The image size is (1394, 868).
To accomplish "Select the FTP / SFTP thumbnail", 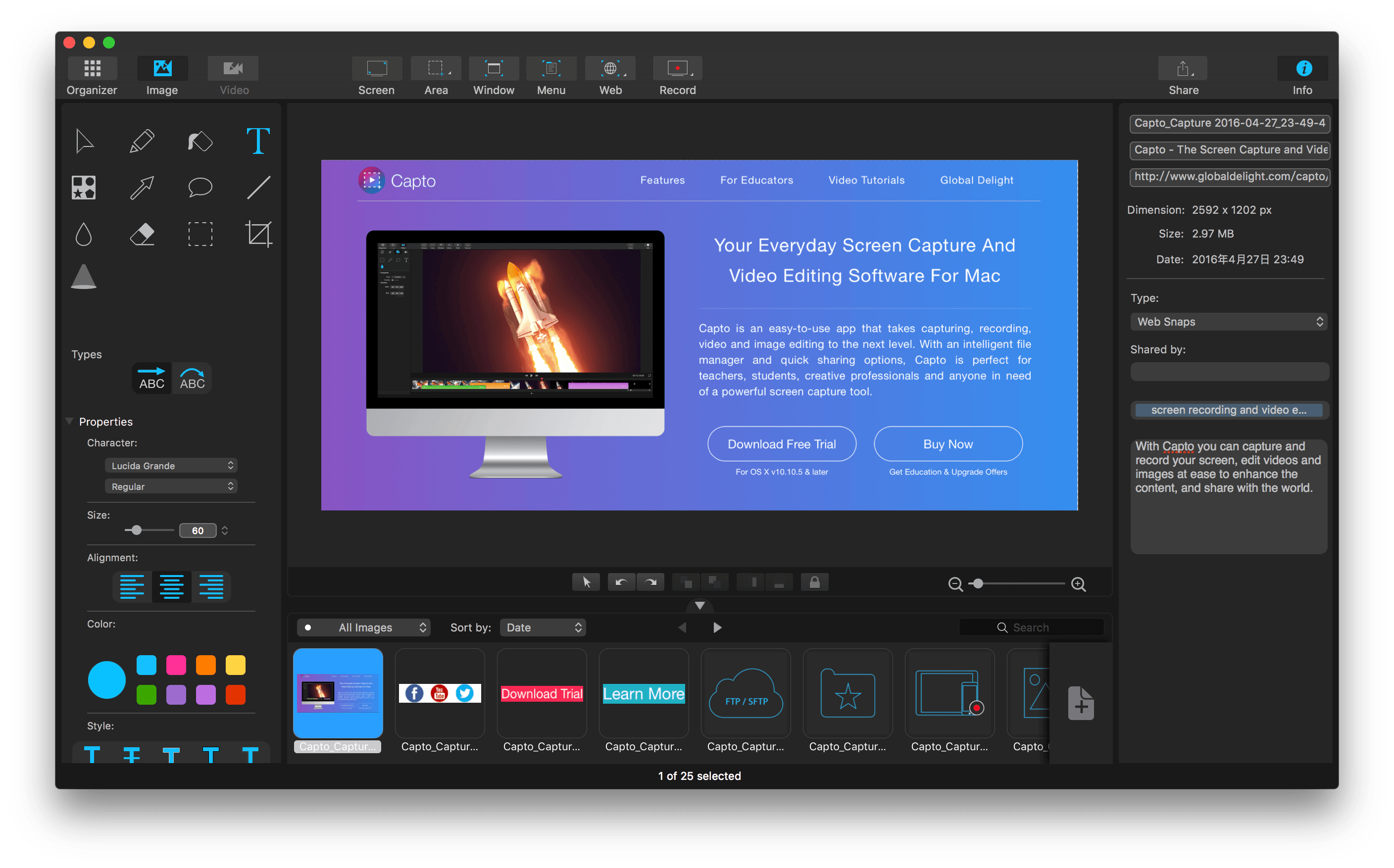I will [x=746, y=693].
